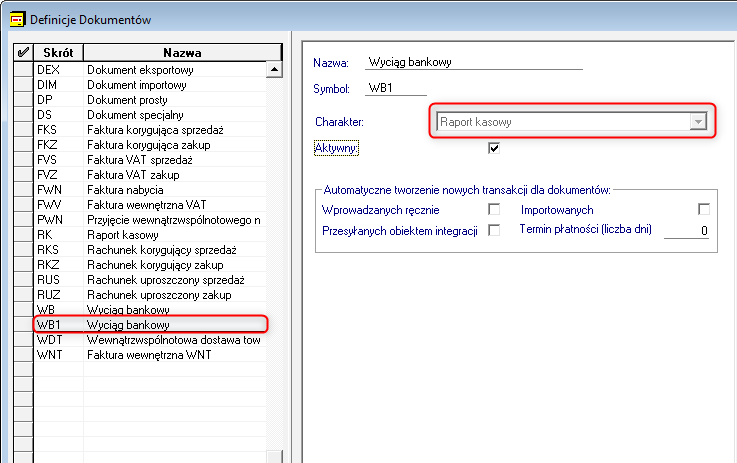This screenshot has height=463, width=737.
Task: Select row FKZ Faktura korygująca zakup
Action: 150,145
